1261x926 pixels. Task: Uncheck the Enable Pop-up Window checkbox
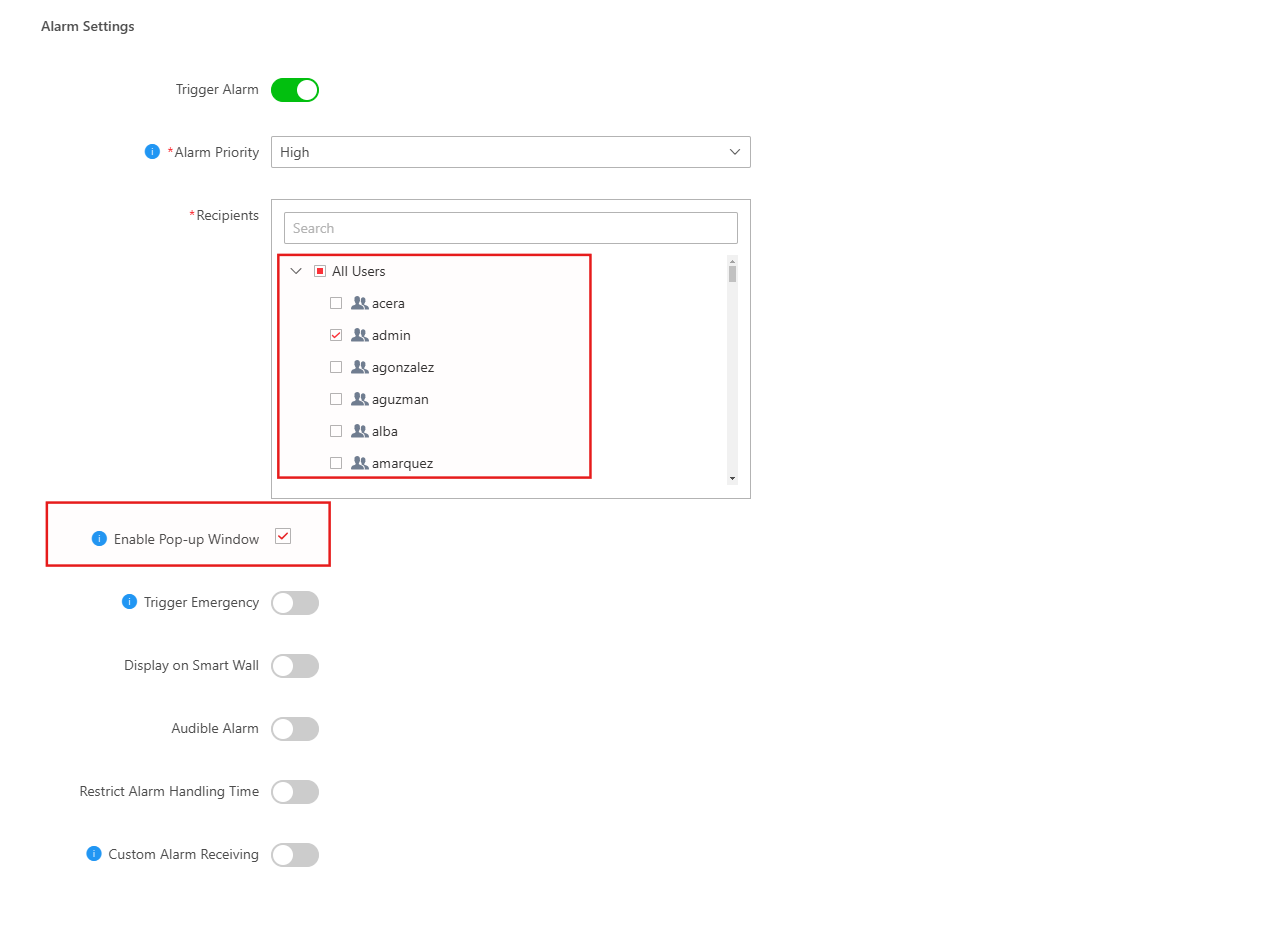tap(283, 537)
